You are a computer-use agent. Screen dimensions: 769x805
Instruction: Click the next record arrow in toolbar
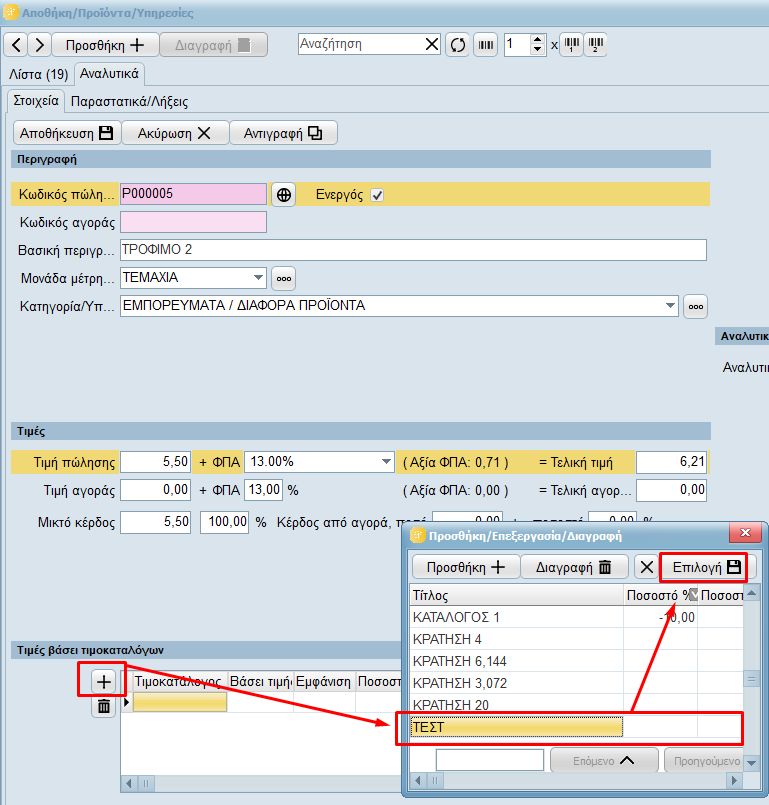coord(39,45)
